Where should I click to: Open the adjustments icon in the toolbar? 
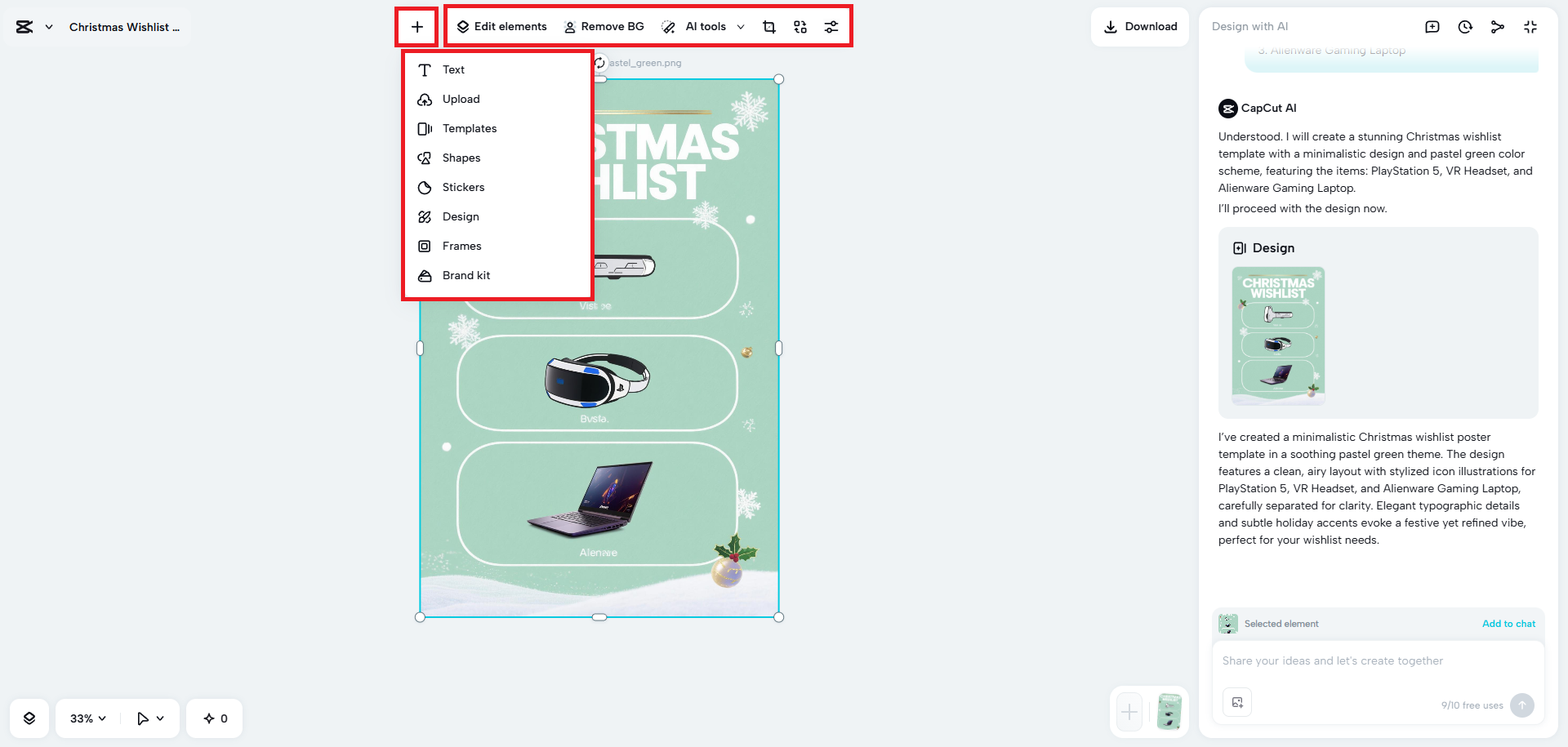[x=831, y=26]
